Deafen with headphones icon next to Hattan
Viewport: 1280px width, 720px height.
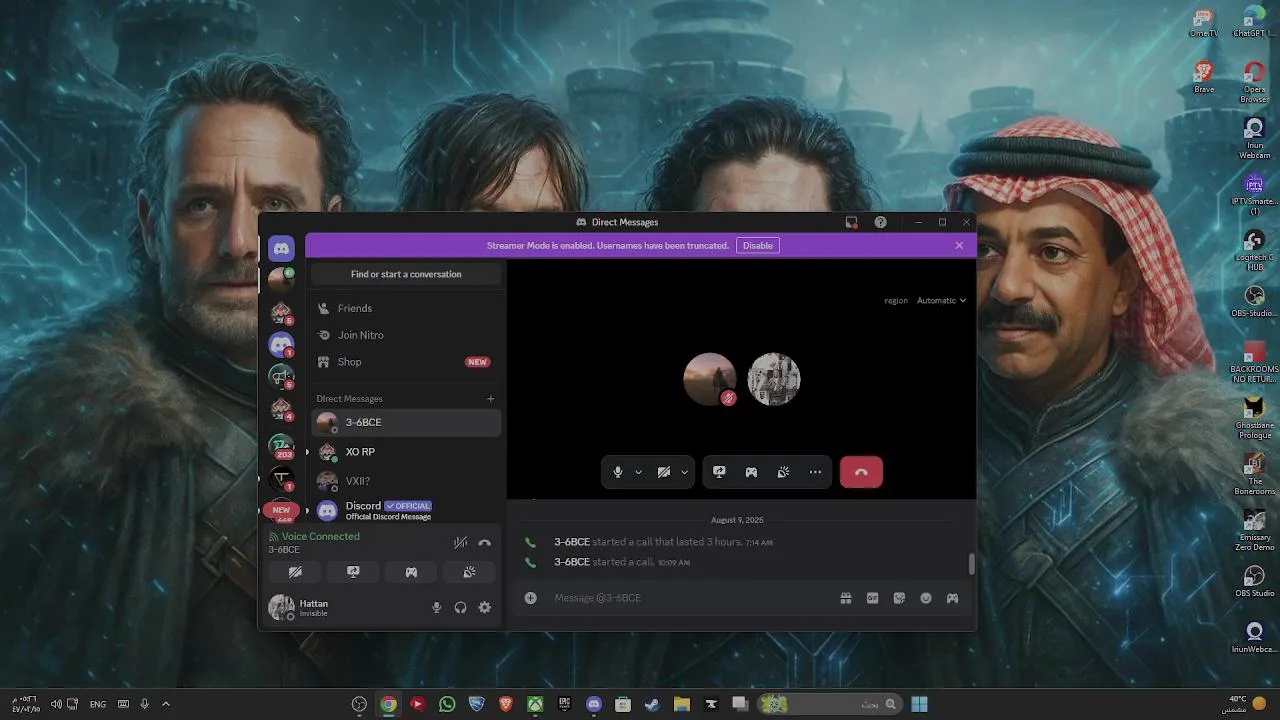[460, 607]
